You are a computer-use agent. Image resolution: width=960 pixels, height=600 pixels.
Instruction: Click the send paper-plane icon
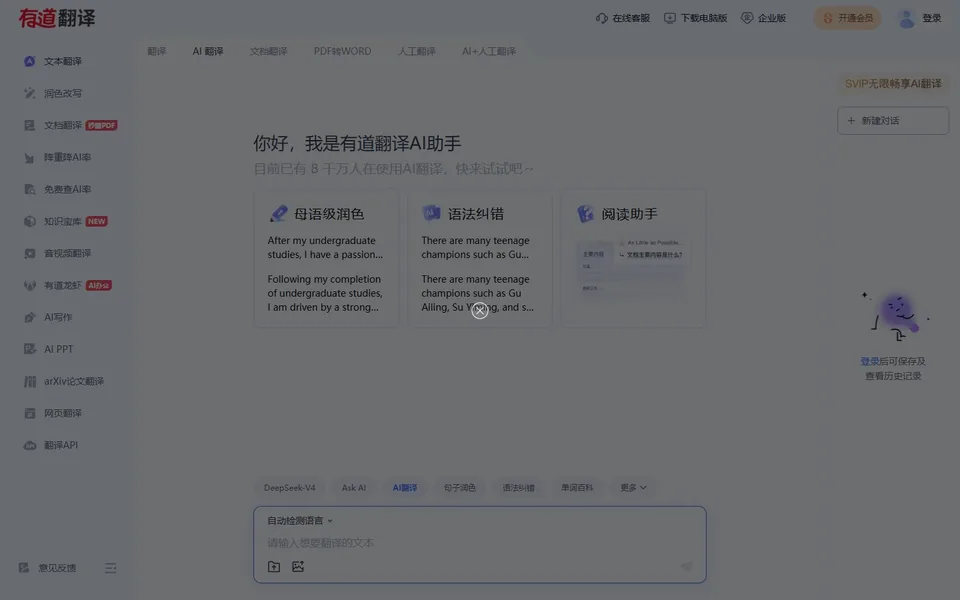click(x=686, y=566)
